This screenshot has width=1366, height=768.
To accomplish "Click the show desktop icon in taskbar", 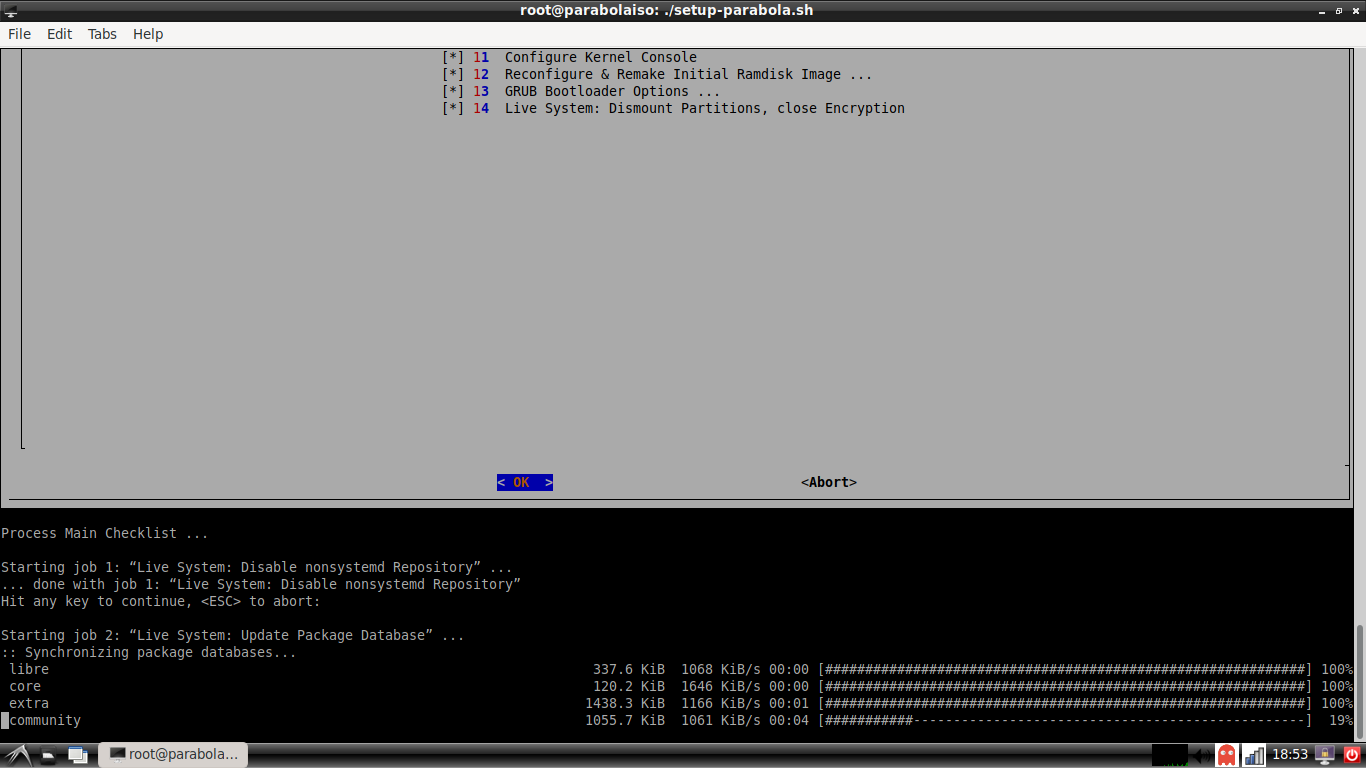I will tap(77, 754).
